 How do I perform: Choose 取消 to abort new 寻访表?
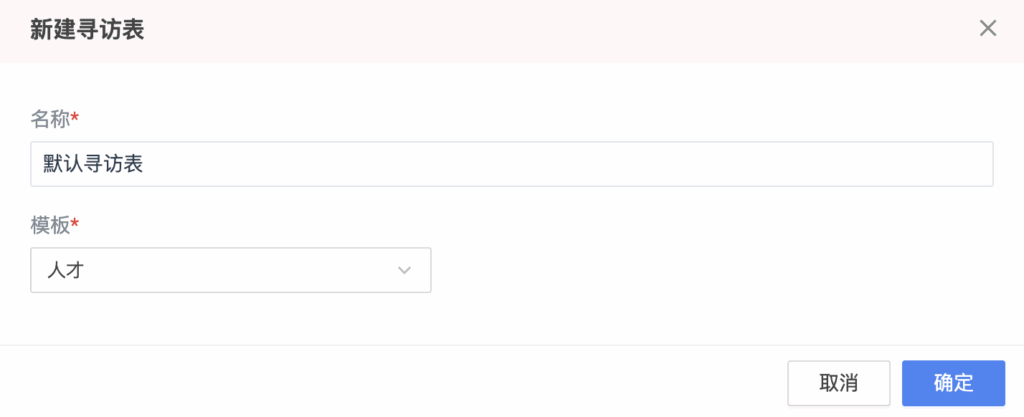pyautogui.click(x=839, y=383)
